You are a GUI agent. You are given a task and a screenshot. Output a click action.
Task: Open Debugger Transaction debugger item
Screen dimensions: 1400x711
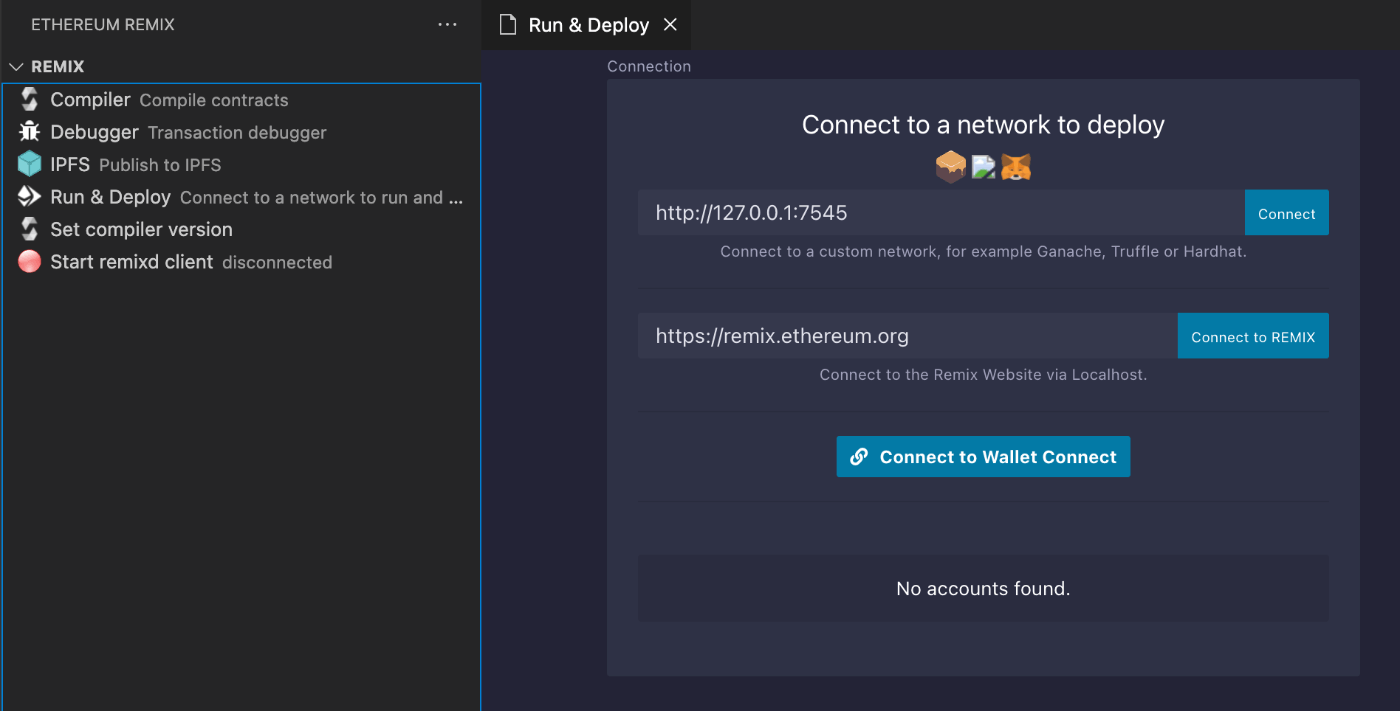point(242,132)
